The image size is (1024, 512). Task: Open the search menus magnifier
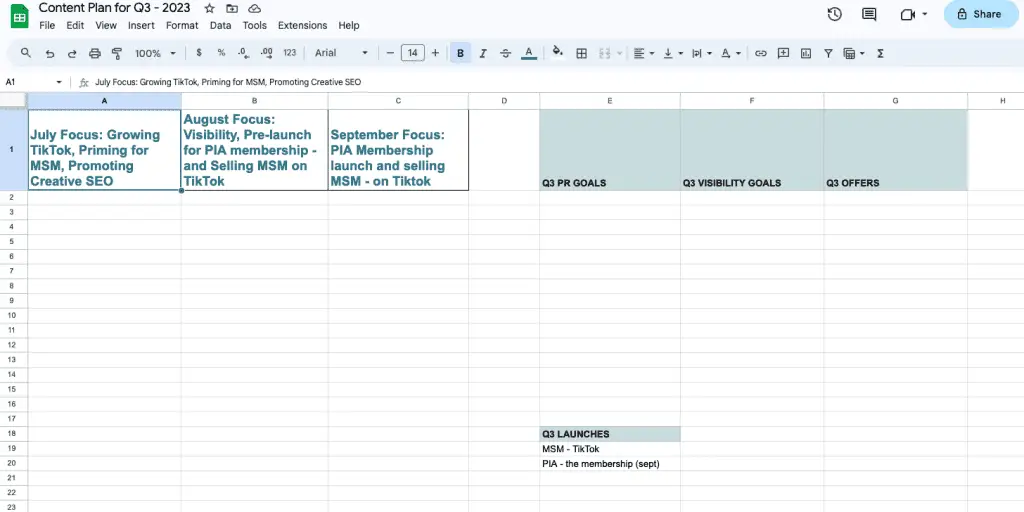(25, 53)
